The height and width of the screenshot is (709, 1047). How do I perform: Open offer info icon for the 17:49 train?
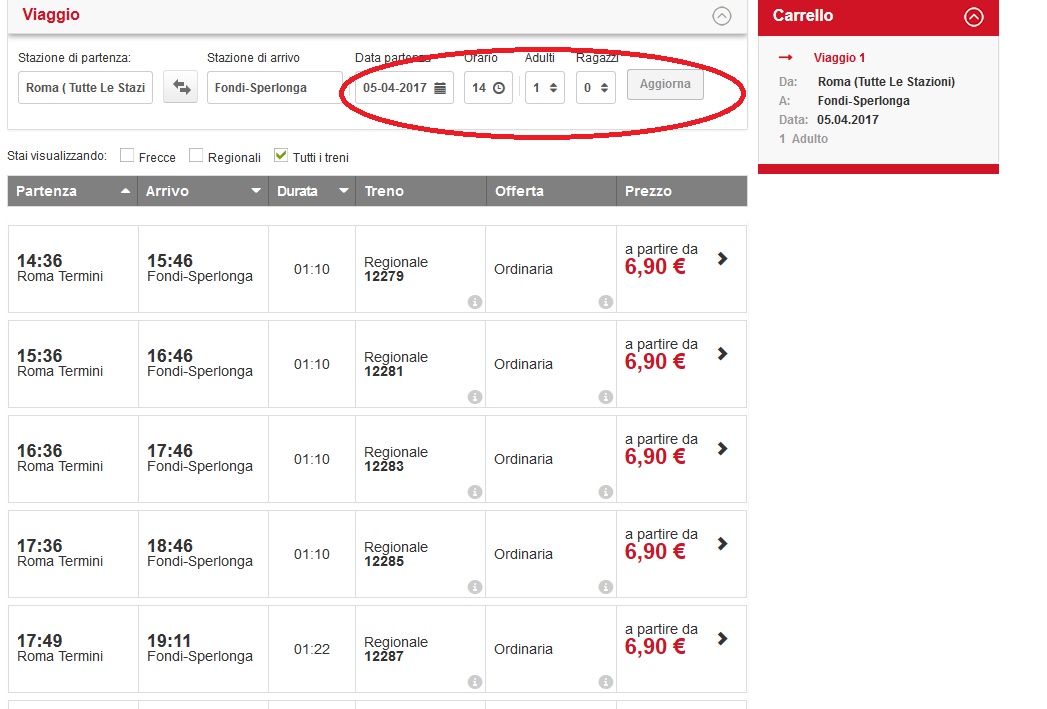point(606,682)
